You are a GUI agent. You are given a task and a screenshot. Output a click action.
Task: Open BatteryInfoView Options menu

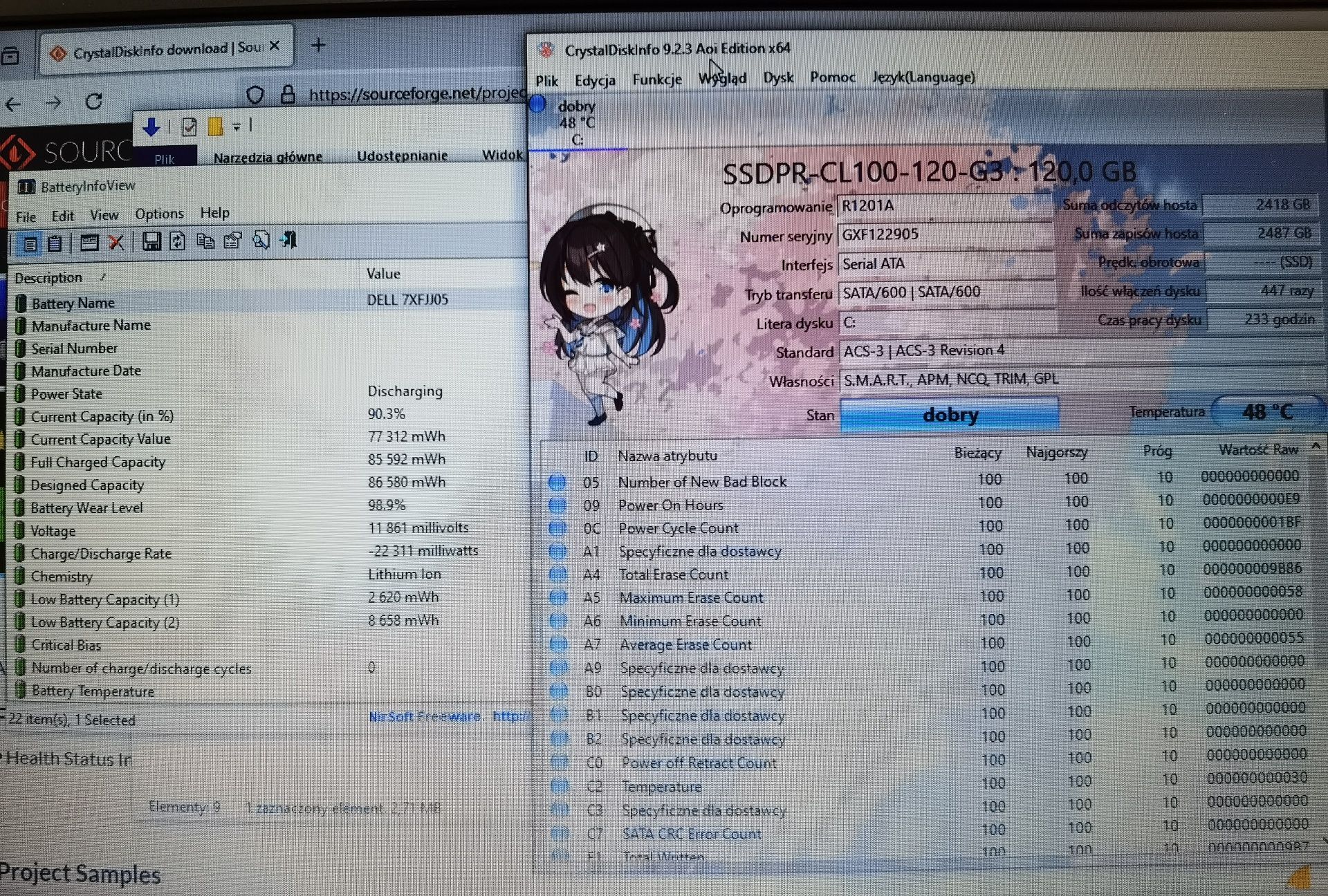159,214
